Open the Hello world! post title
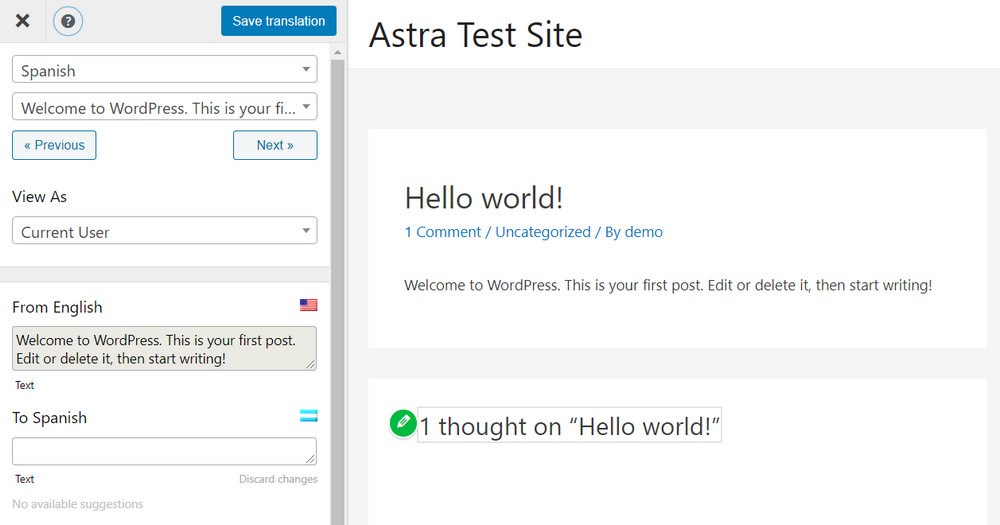The height and width of the screenshot is (525, 1000). click(484, 198)
